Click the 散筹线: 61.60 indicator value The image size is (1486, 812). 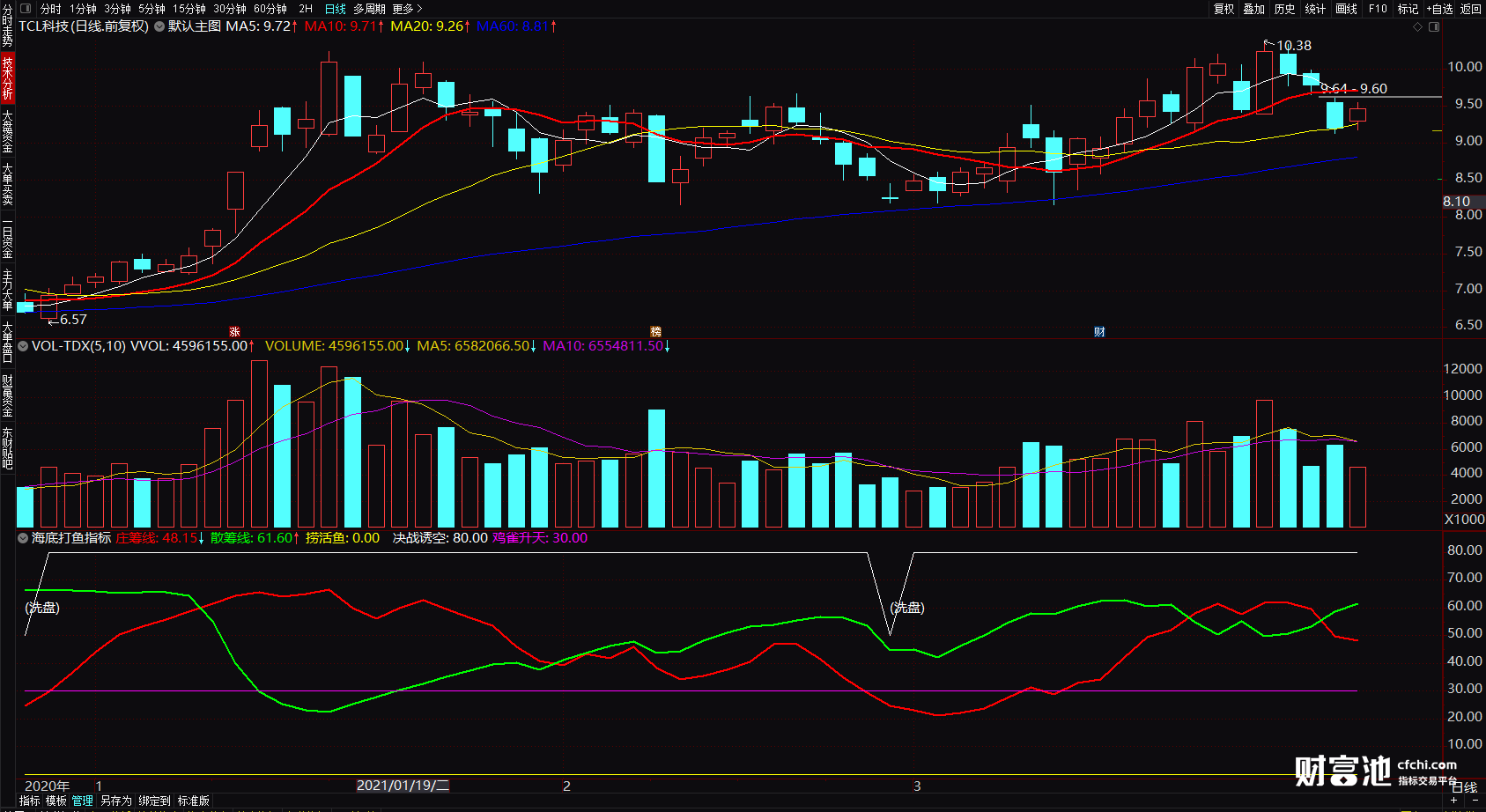pyautogui.click(x=255, y=538)
